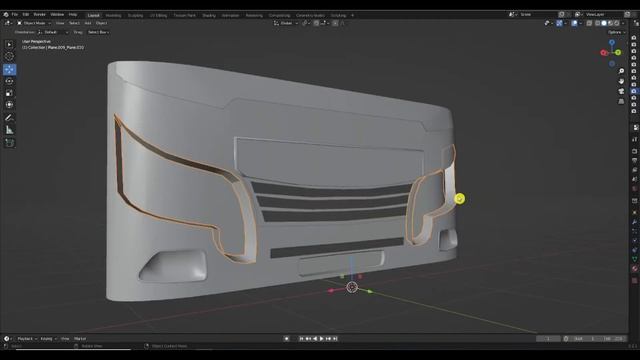Select the Scale tool
The width and height of the screenshot is (640, 360).
(9, 93)
